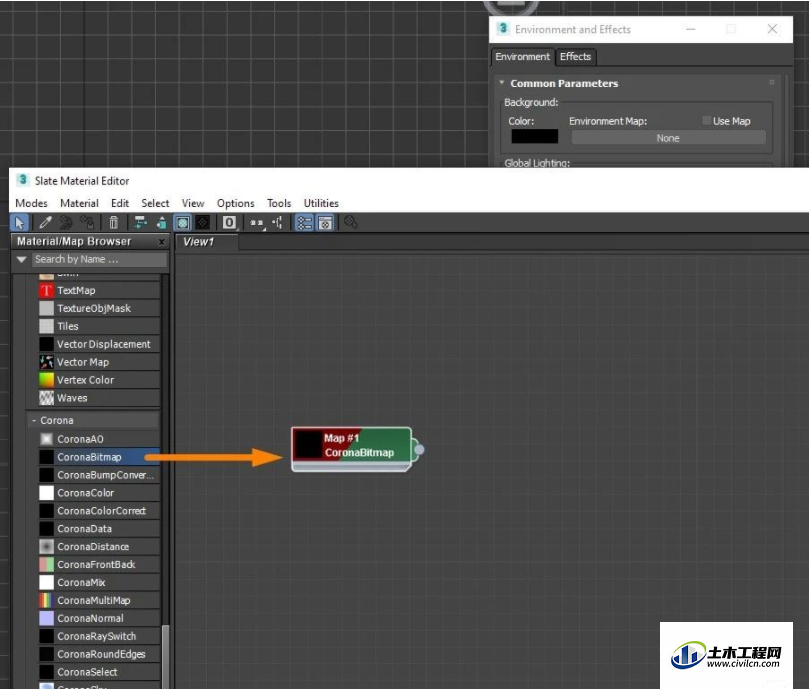Select the CoronaBumpConverter entry
This screenshot has height=689, width=809.
[99, 475]
